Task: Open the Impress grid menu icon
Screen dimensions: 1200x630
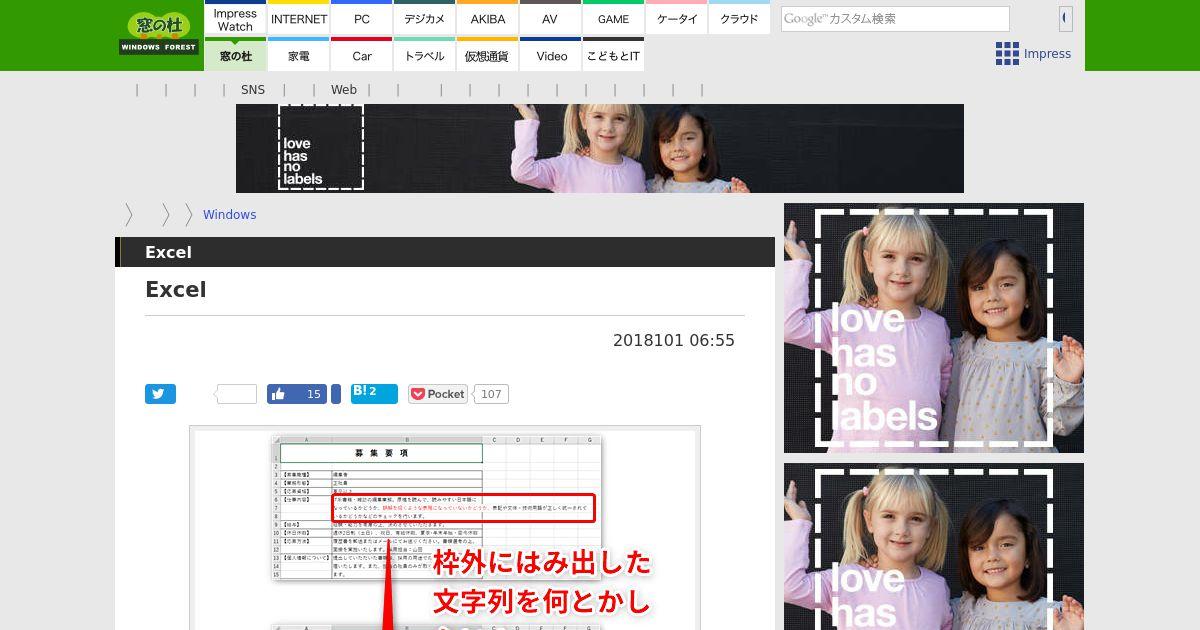Action: (x=1007, y=54)
